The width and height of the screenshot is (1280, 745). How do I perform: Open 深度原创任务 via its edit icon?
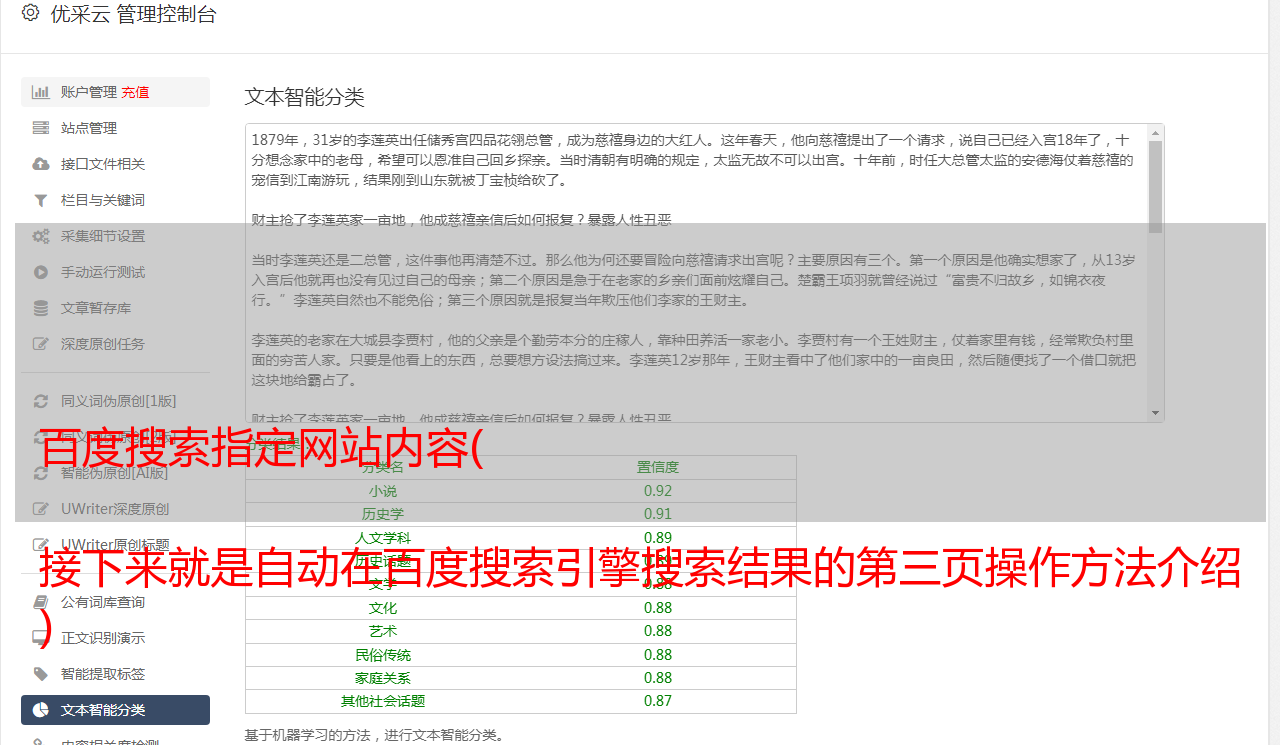tap(41, 344)
